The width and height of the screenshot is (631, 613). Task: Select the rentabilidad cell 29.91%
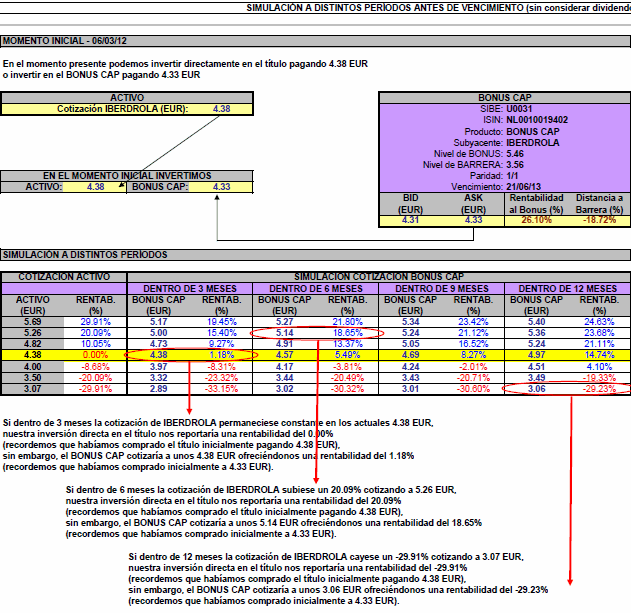(x=95, y=322)
